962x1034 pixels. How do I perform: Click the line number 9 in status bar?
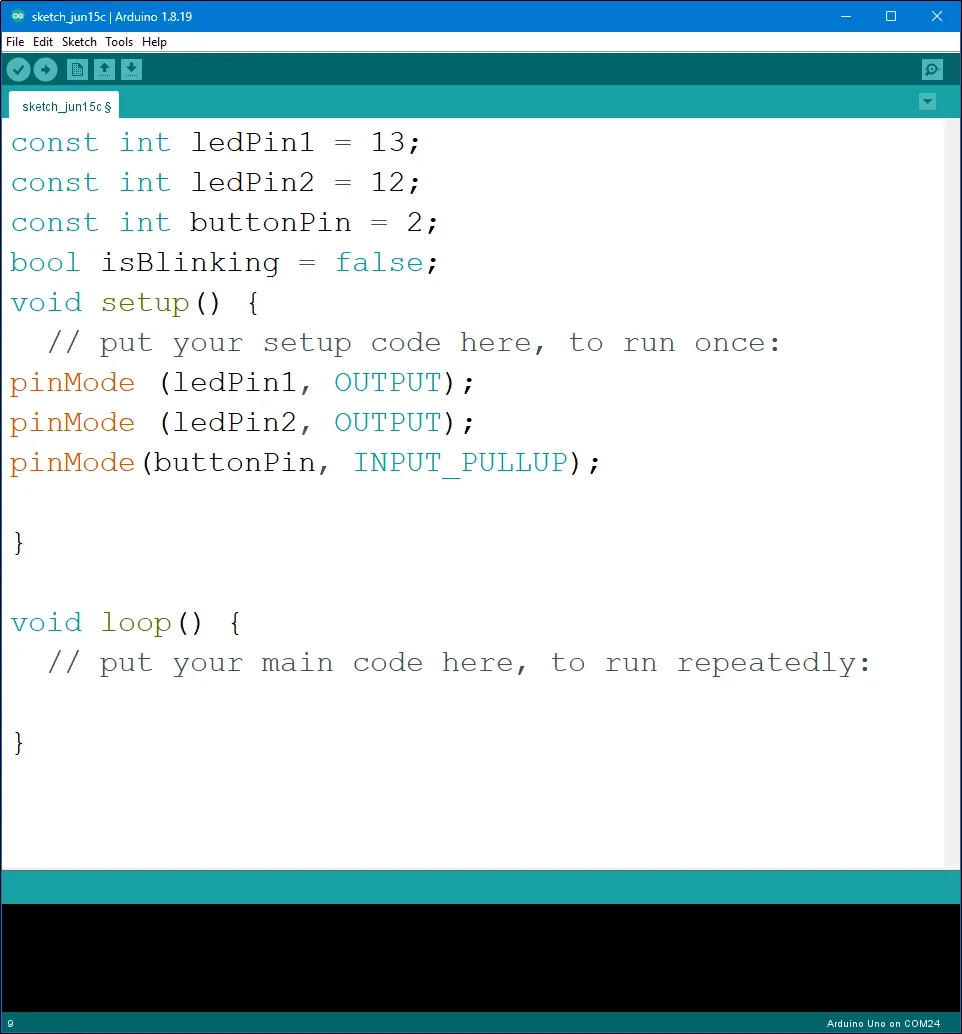(x=10, y=1023)
